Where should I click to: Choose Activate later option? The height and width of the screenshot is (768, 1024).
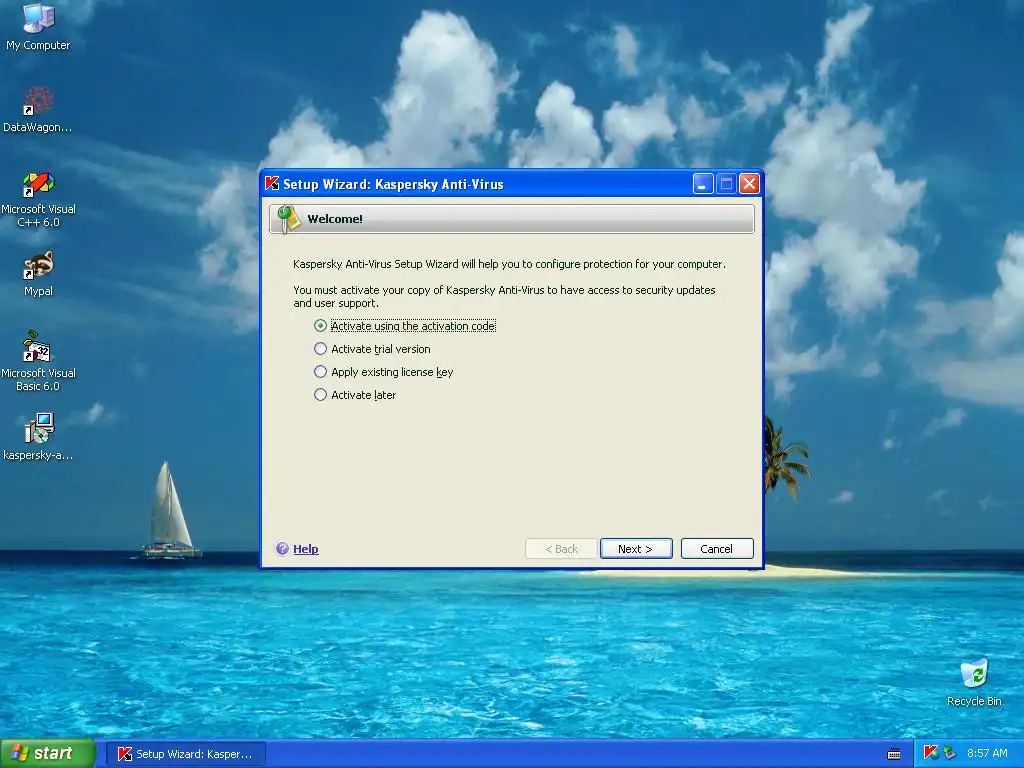(x=355, y=394)
